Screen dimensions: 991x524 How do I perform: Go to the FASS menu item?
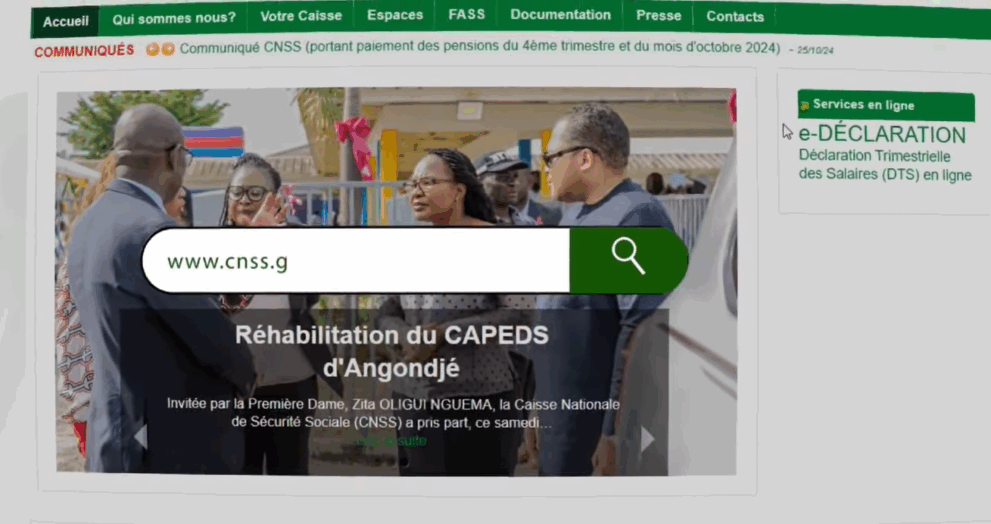tap(466, 15)
